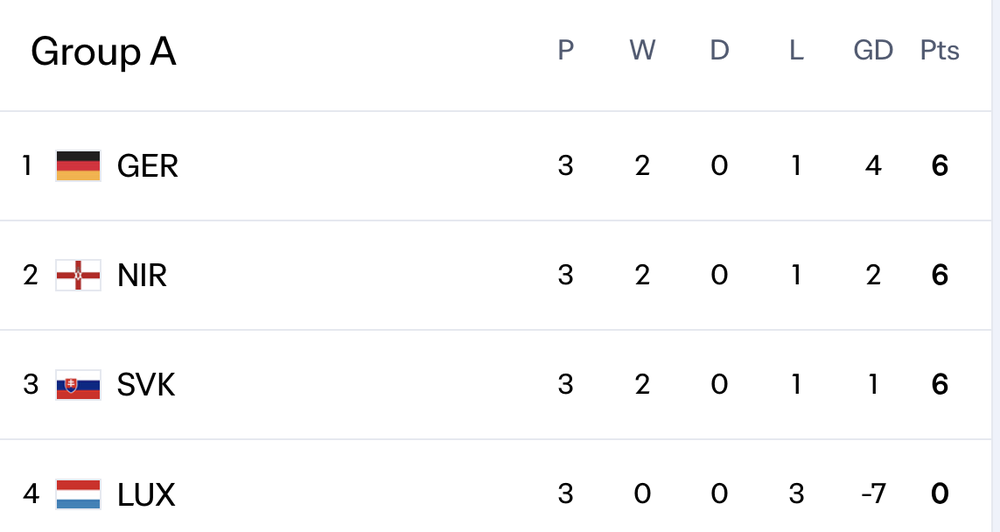Select the LUX team name
Screen dimensions: 1000x532
pos(146,494)
